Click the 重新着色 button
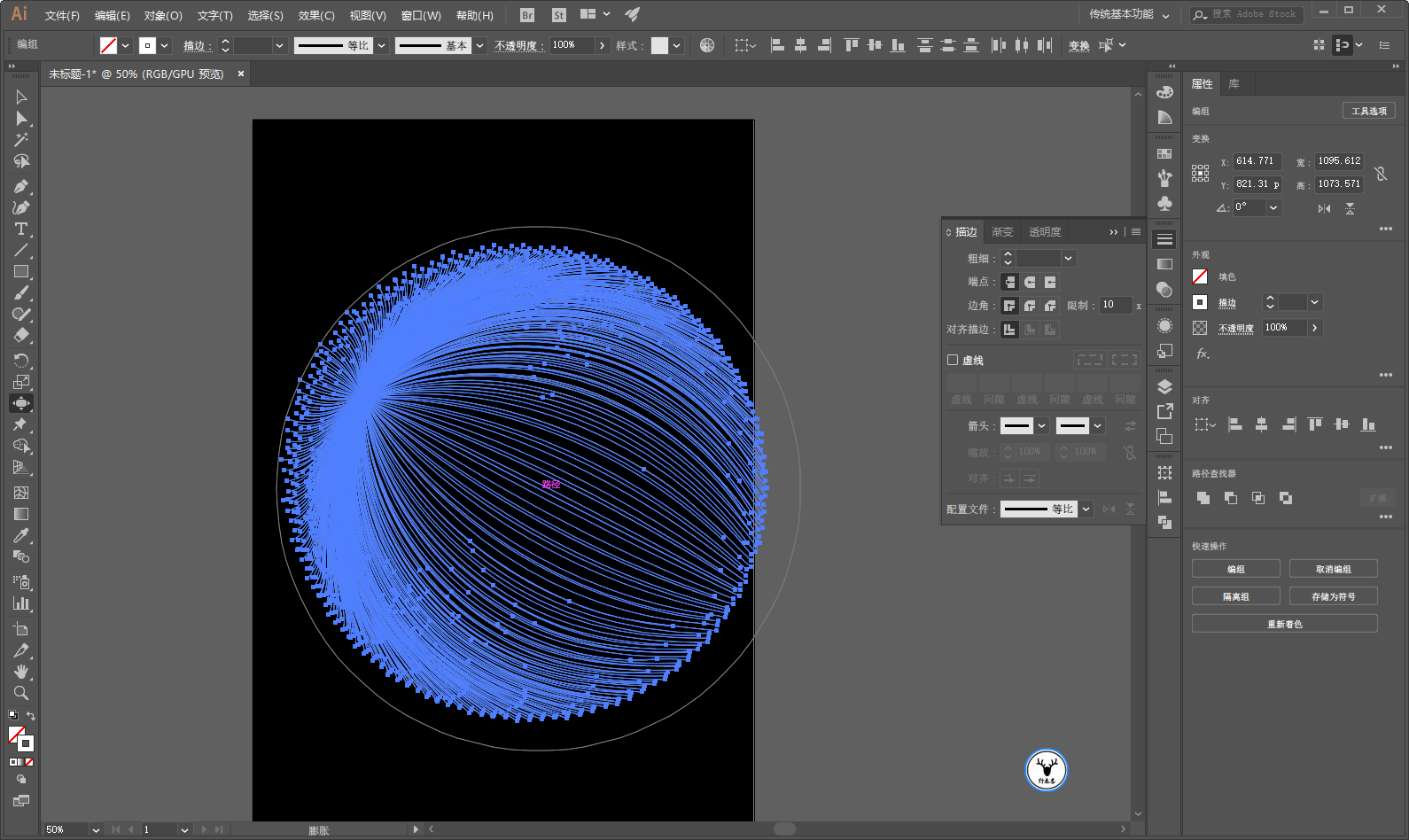Screen dimensions: 1409x840 point(1285,624)
